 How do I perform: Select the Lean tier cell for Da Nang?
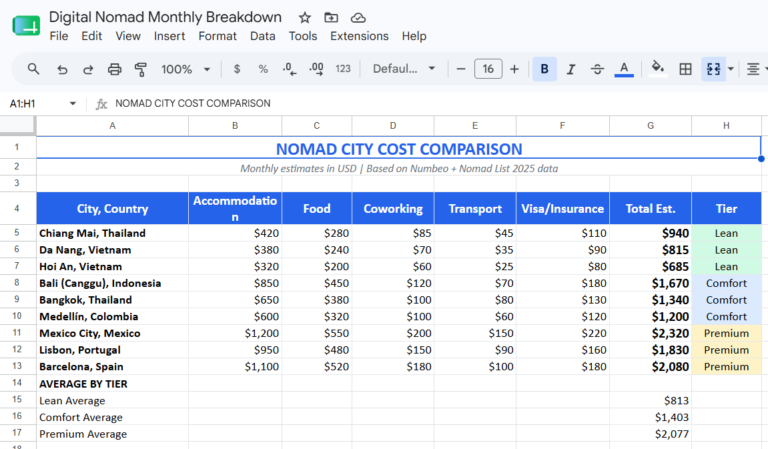tap(726, 250)
